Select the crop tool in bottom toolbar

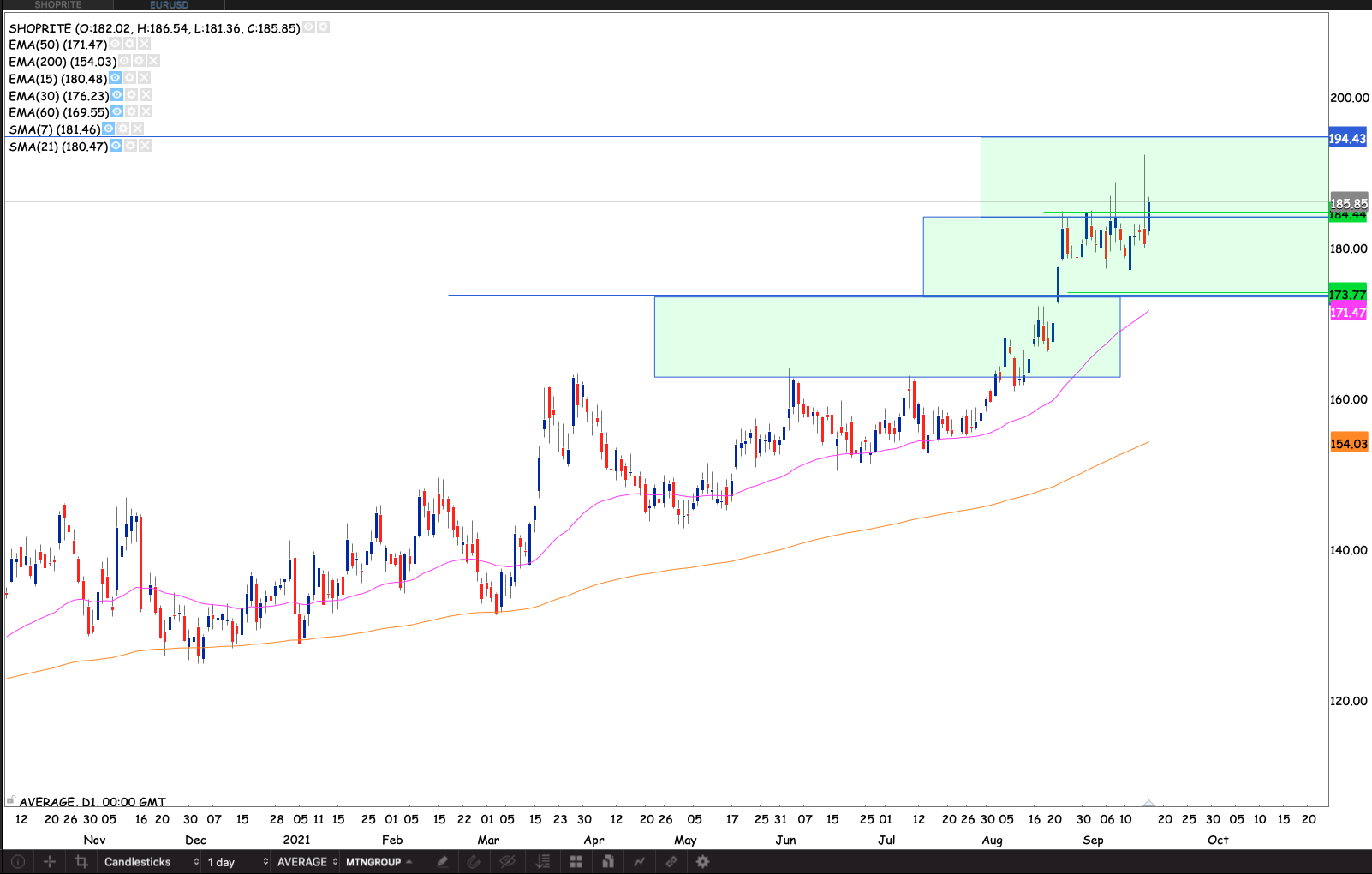(x=81, y=862)
